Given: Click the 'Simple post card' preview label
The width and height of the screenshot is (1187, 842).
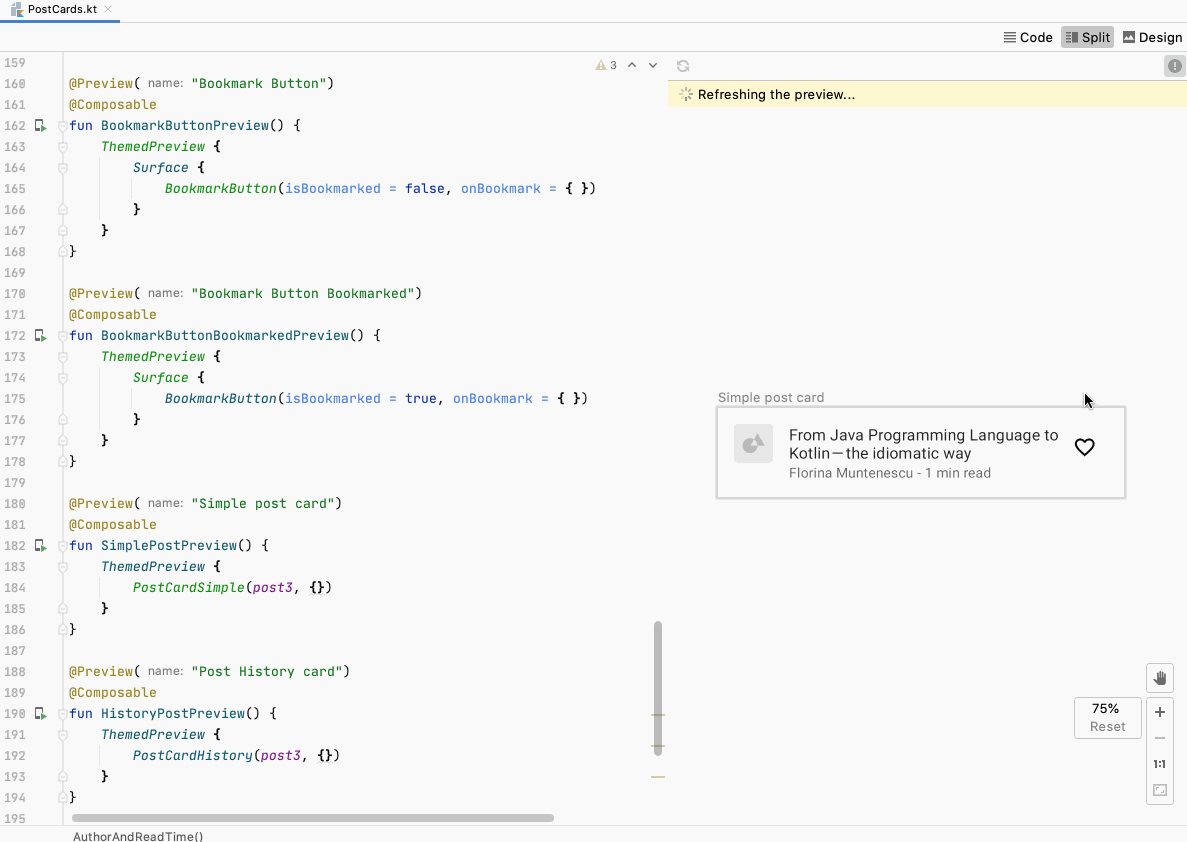Looking at the screenshot, I should (x=771, y=398).
